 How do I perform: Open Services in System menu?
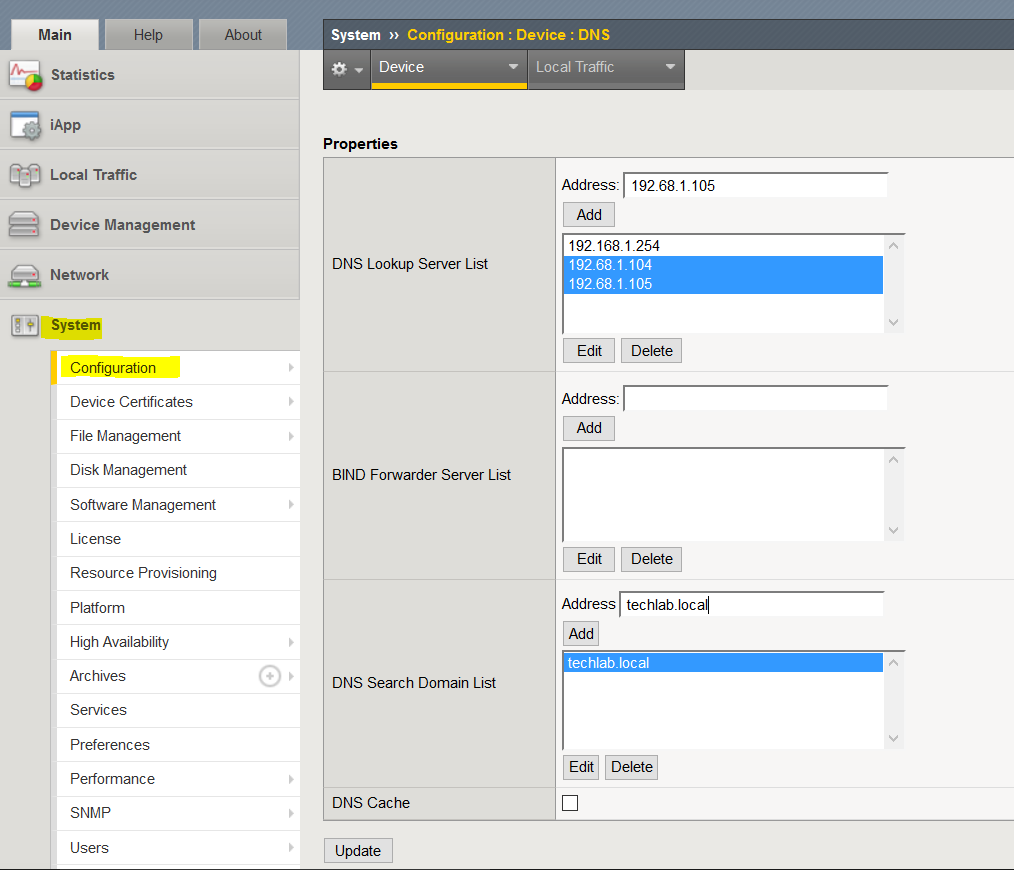coord(178,710)
